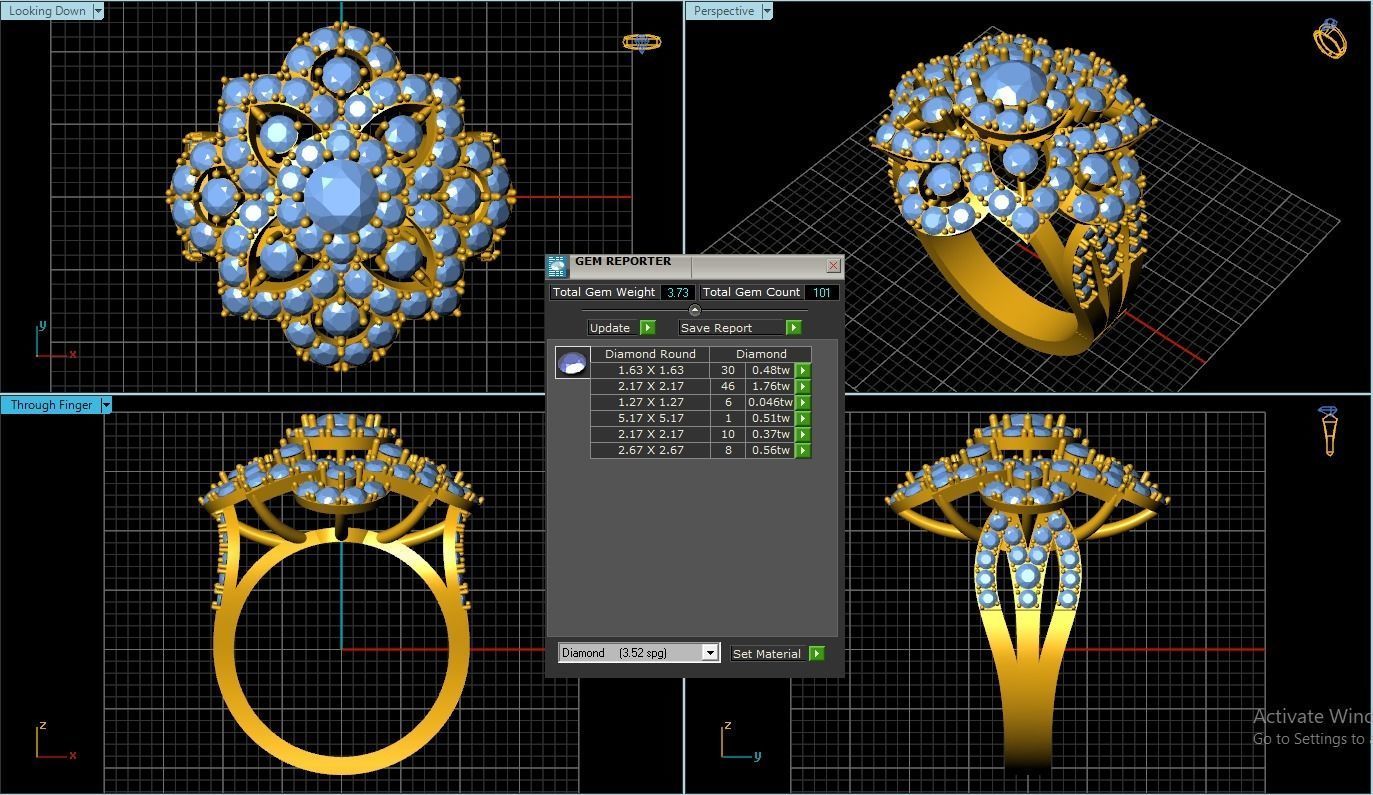
Task: Click the green arrow for 0.37tw row
Action: [x=802, y=434]
